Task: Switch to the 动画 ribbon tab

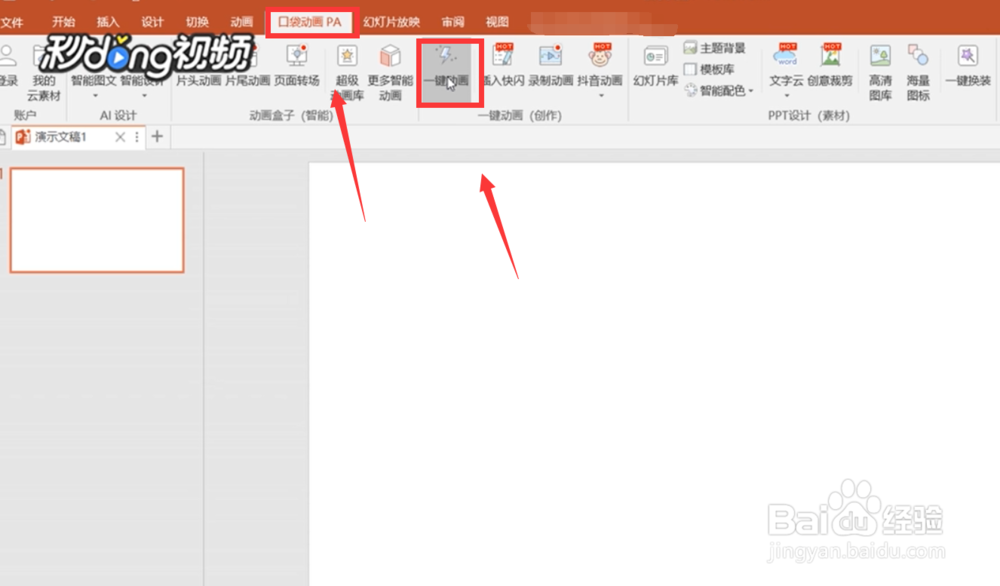Action: tap(242, 22)
